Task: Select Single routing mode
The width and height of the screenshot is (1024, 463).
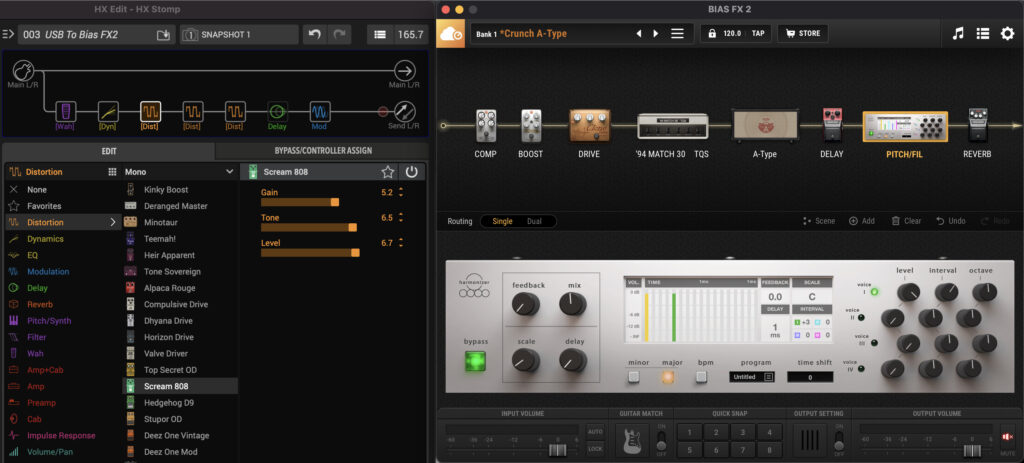Action: coord(502,221)
